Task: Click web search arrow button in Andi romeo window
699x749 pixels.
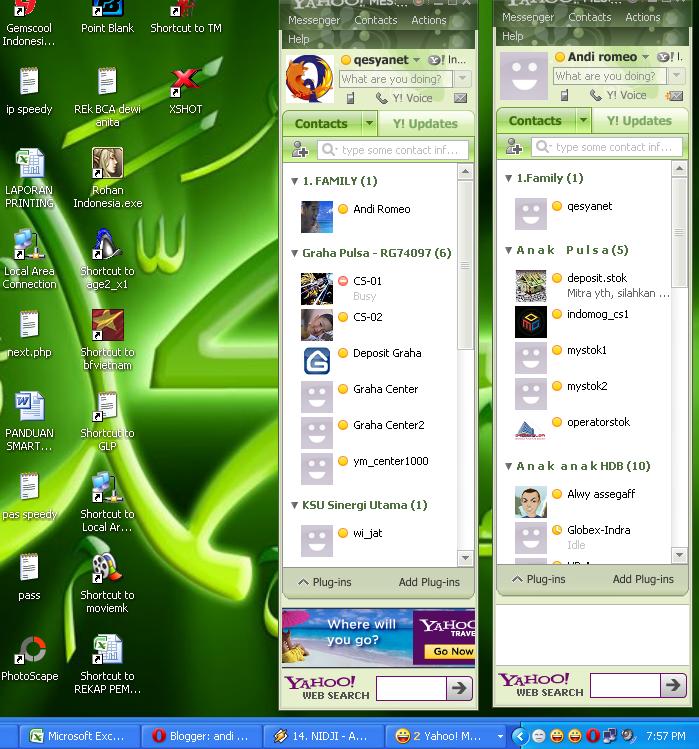Action: [674, 685]
